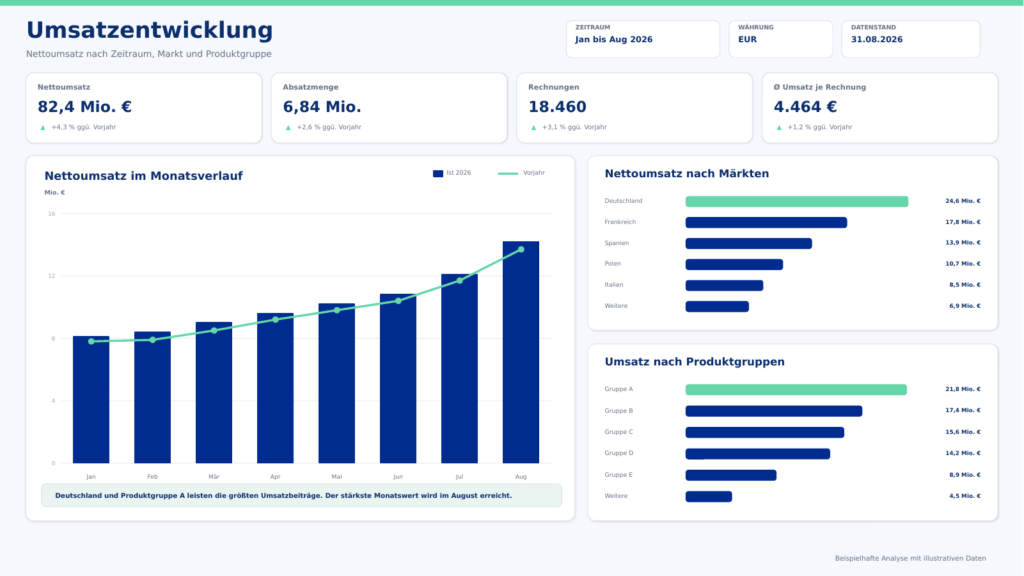Click the trend arrow under Absatzmenge
The height and width of the screenshot is (576, 1024).
pos(288,127)
